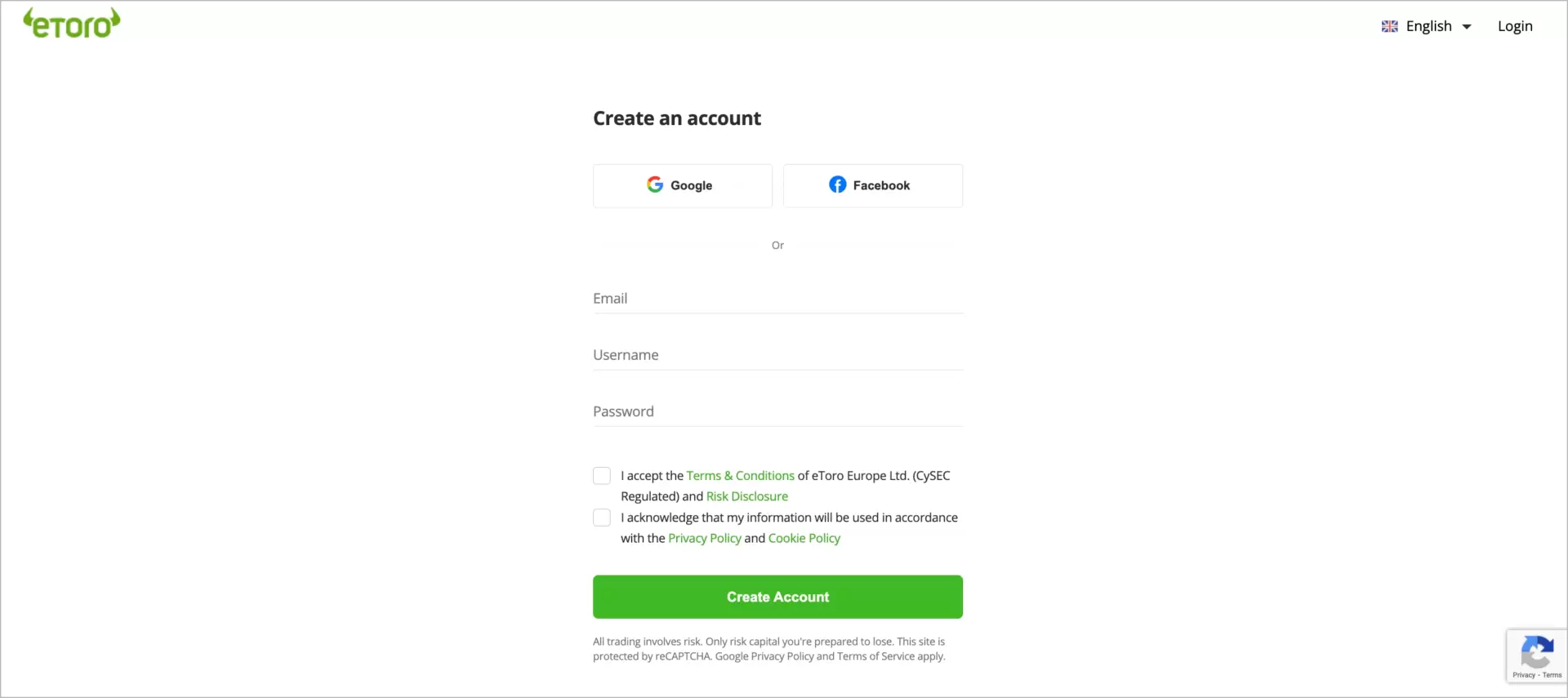The width and height of the screenshot is (1568, 698).
Task: Check the Privacy Policy acknowledgement box
Action: (602, 517)
